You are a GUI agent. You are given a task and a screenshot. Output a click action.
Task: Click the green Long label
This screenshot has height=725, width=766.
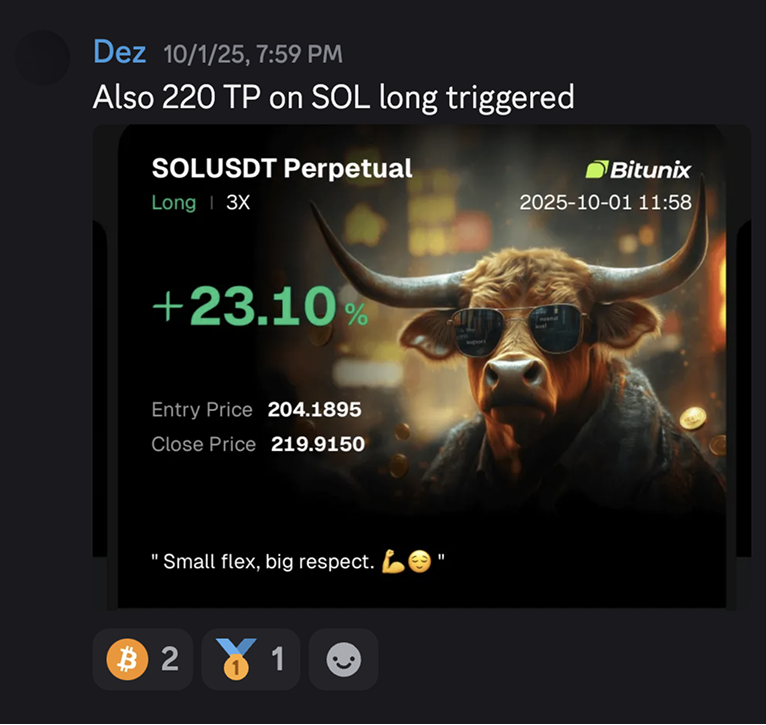point(174,202)
